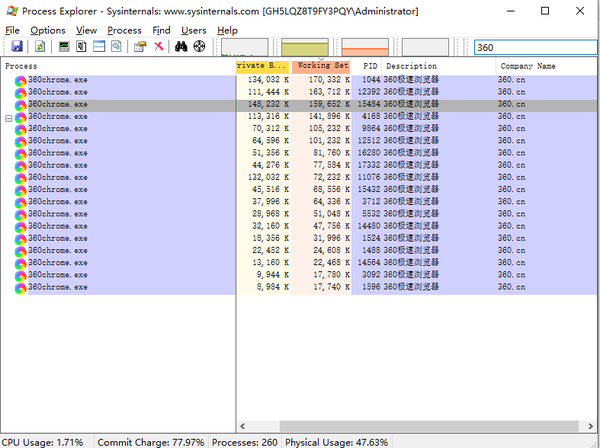The height and width of the screenshot is (448, 600).
Task: Select the 360chrome.exe name in PID 11076 row
Action: point(58,178)
